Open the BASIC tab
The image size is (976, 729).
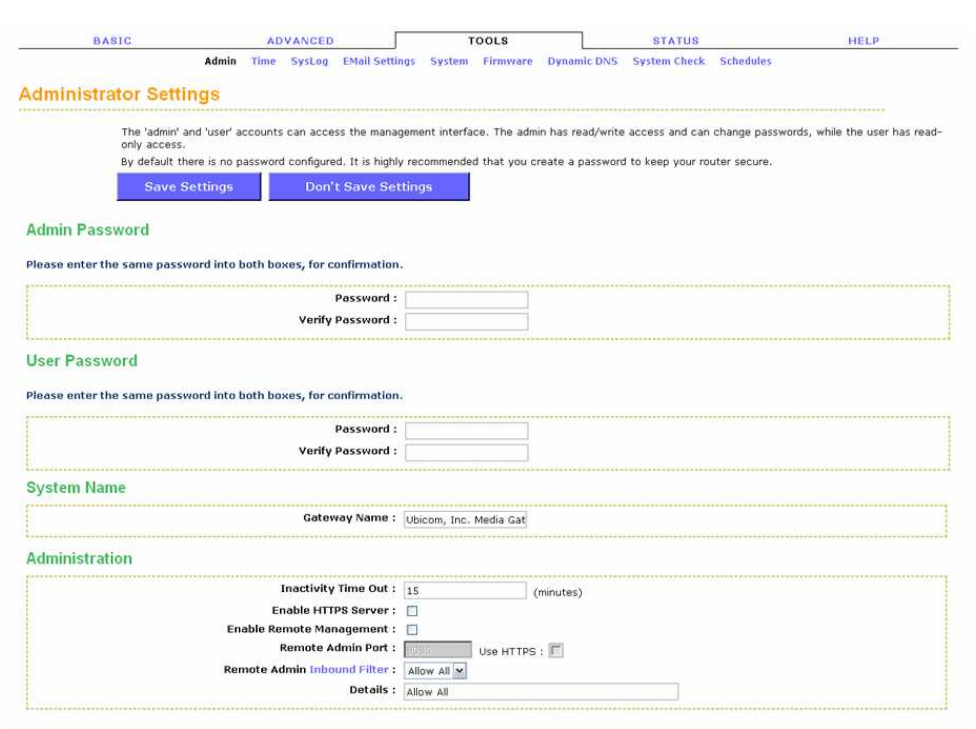(x=112, y=41)
